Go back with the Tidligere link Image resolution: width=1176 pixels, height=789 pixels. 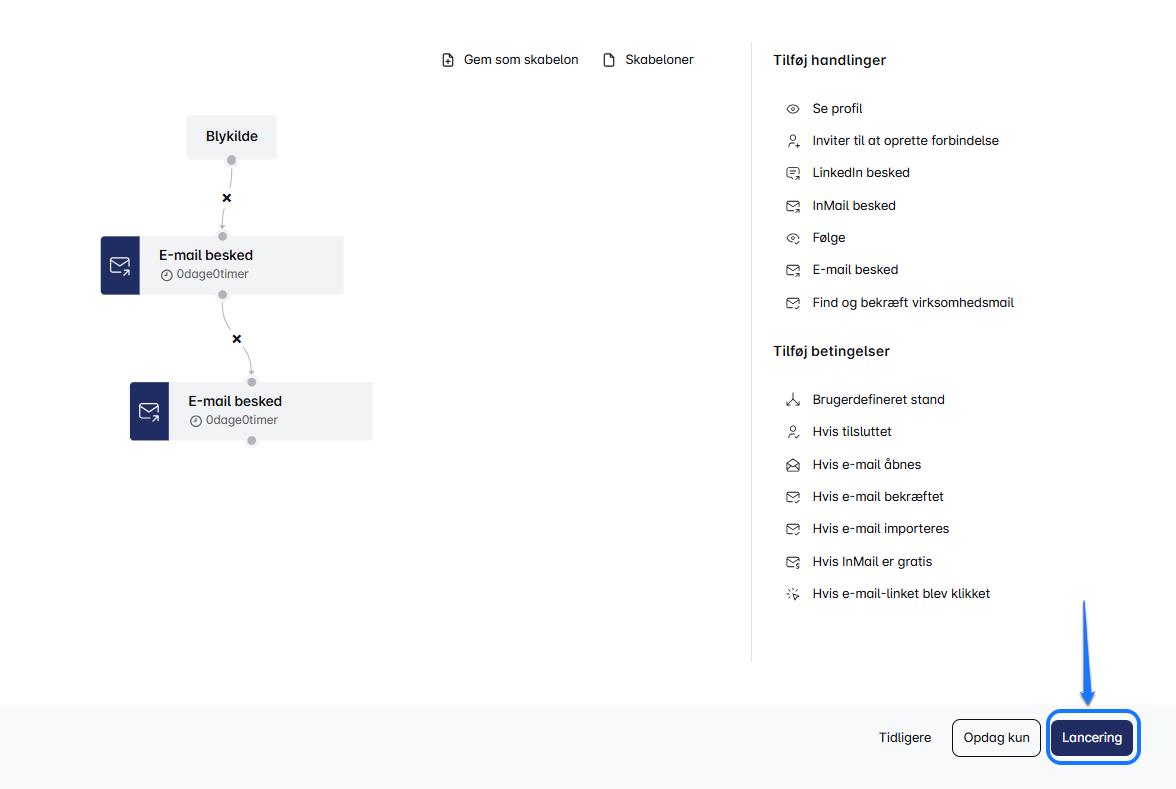904,738
